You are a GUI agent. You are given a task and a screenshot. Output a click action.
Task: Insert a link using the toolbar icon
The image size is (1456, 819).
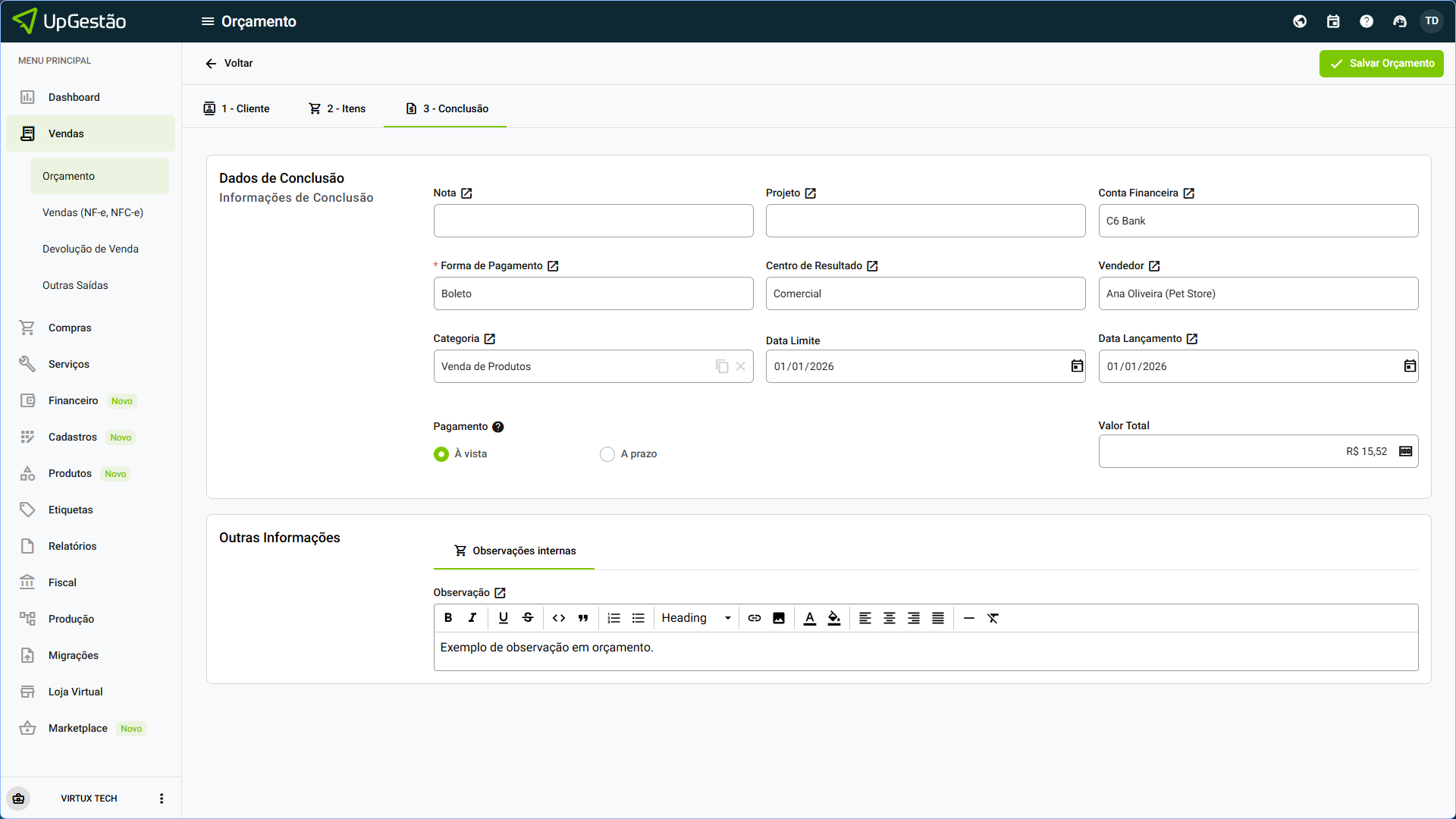point(754,618)
